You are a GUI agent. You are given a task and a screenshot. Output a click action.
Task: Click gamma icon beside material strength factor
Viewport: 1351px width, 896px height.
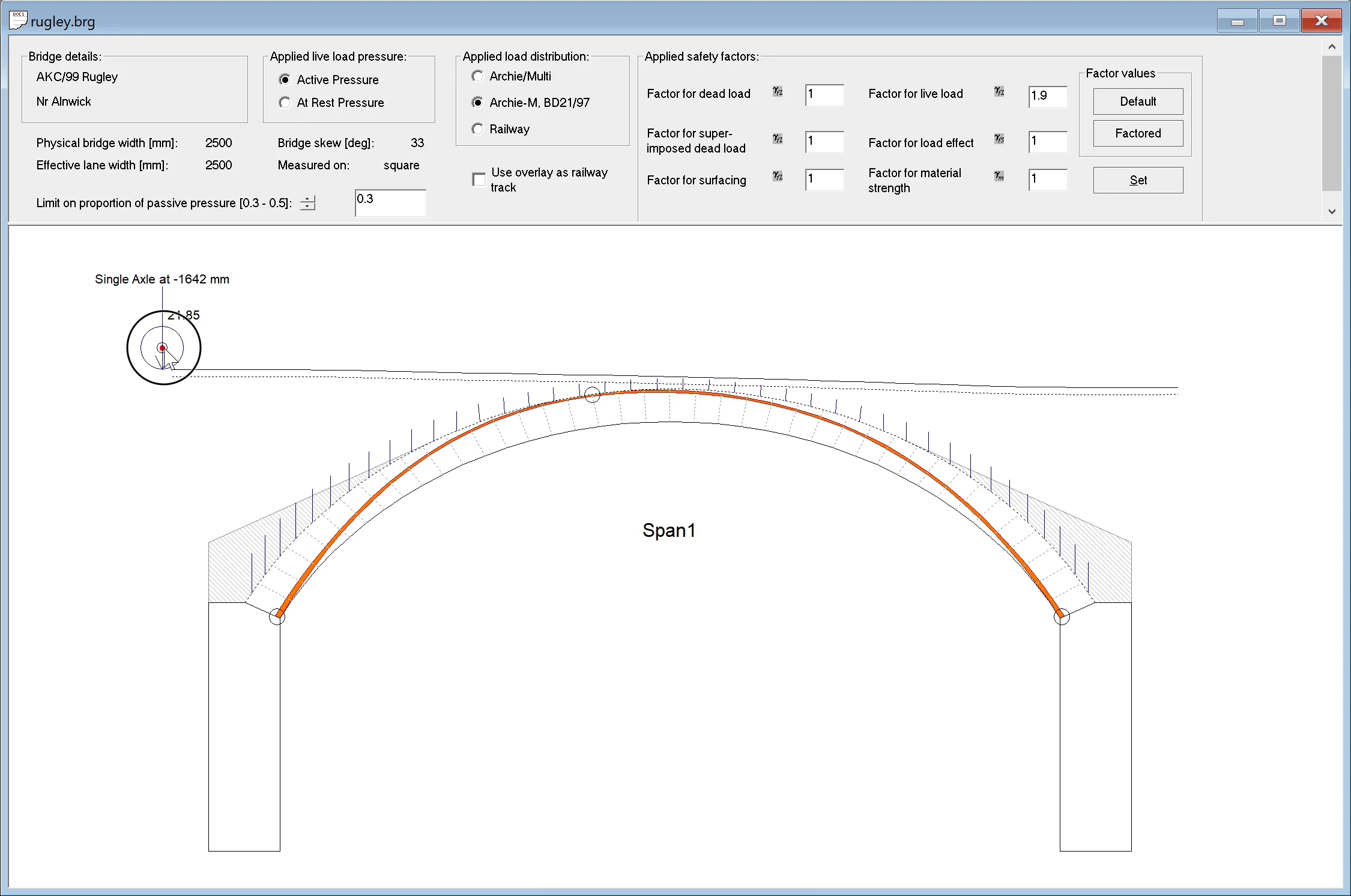pyautogui.click(x=999, y=176)
